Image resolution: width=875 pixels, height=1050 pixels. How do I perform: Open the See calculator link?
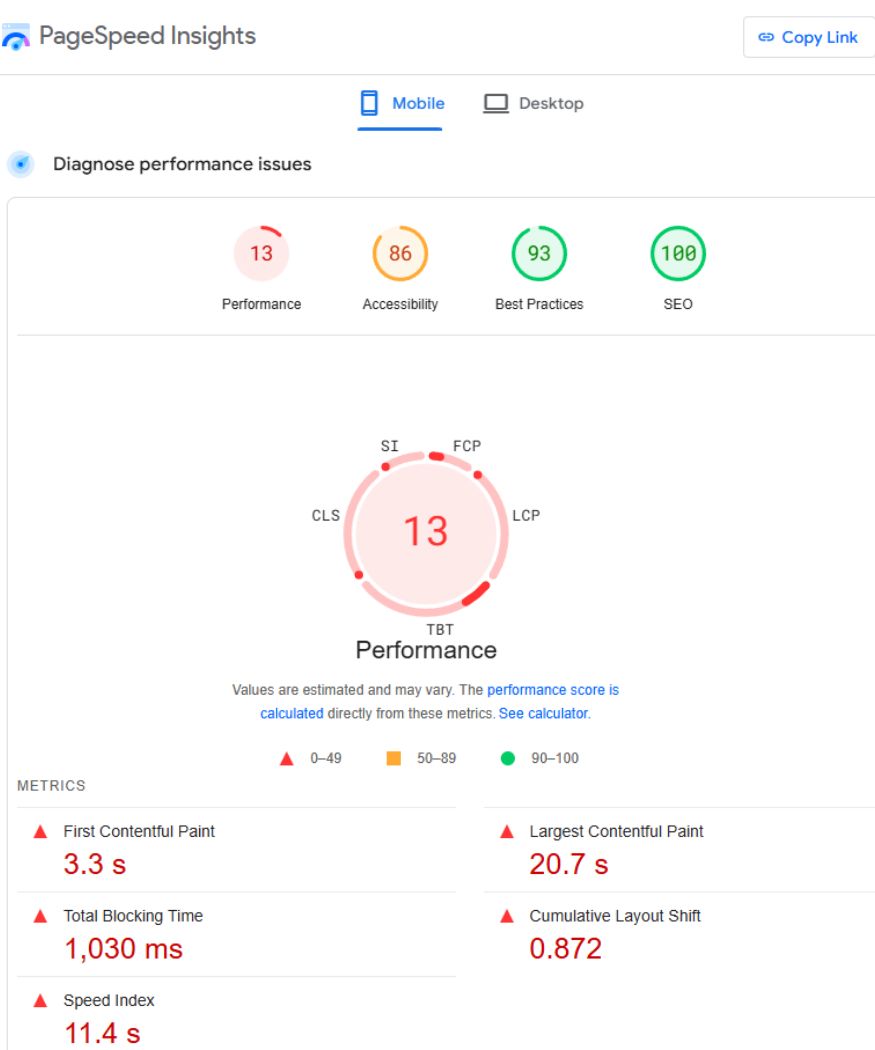[x=544, y=714]
